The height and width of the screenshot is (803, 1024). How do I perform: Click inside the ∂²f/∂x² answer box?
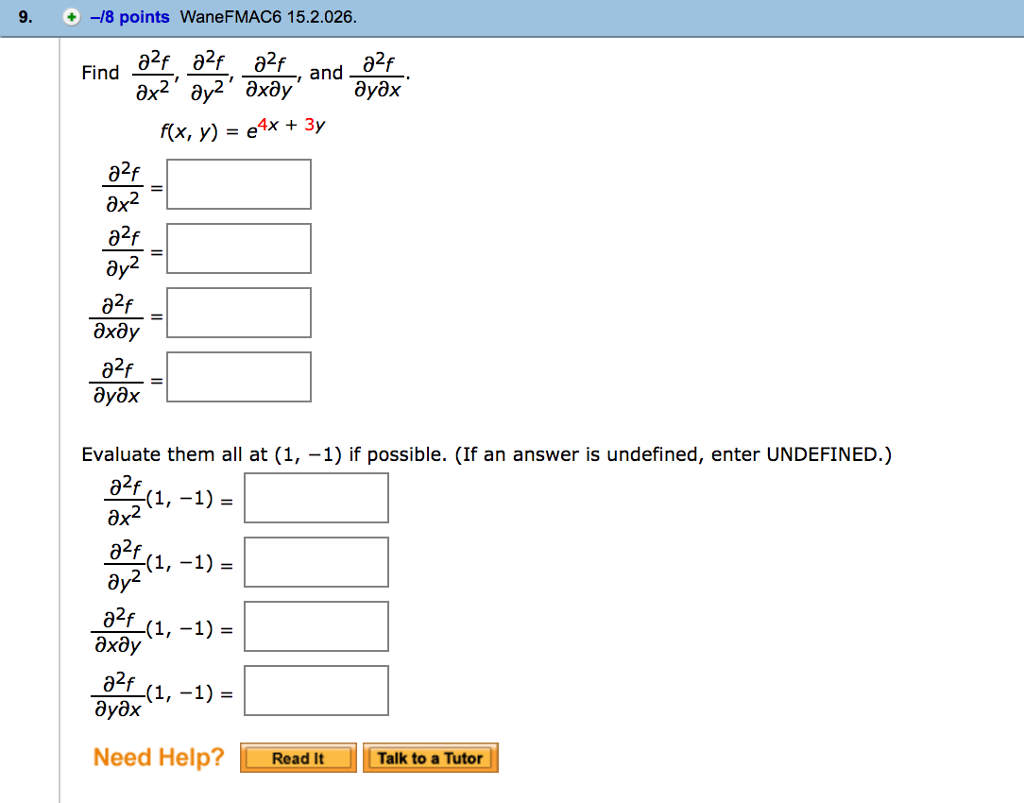coord(238,183)
